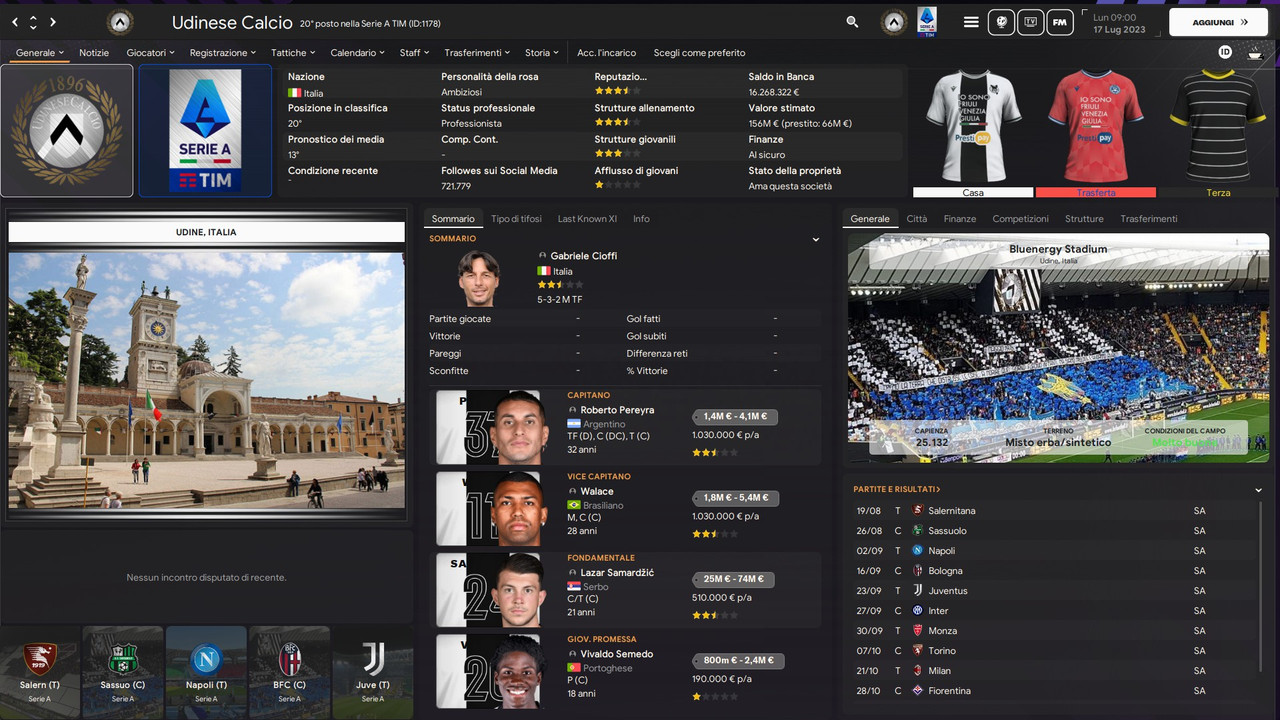This screenshot has width=1280, height=720.
Task: Toggle the ID icon
Action: [1225, 52]
